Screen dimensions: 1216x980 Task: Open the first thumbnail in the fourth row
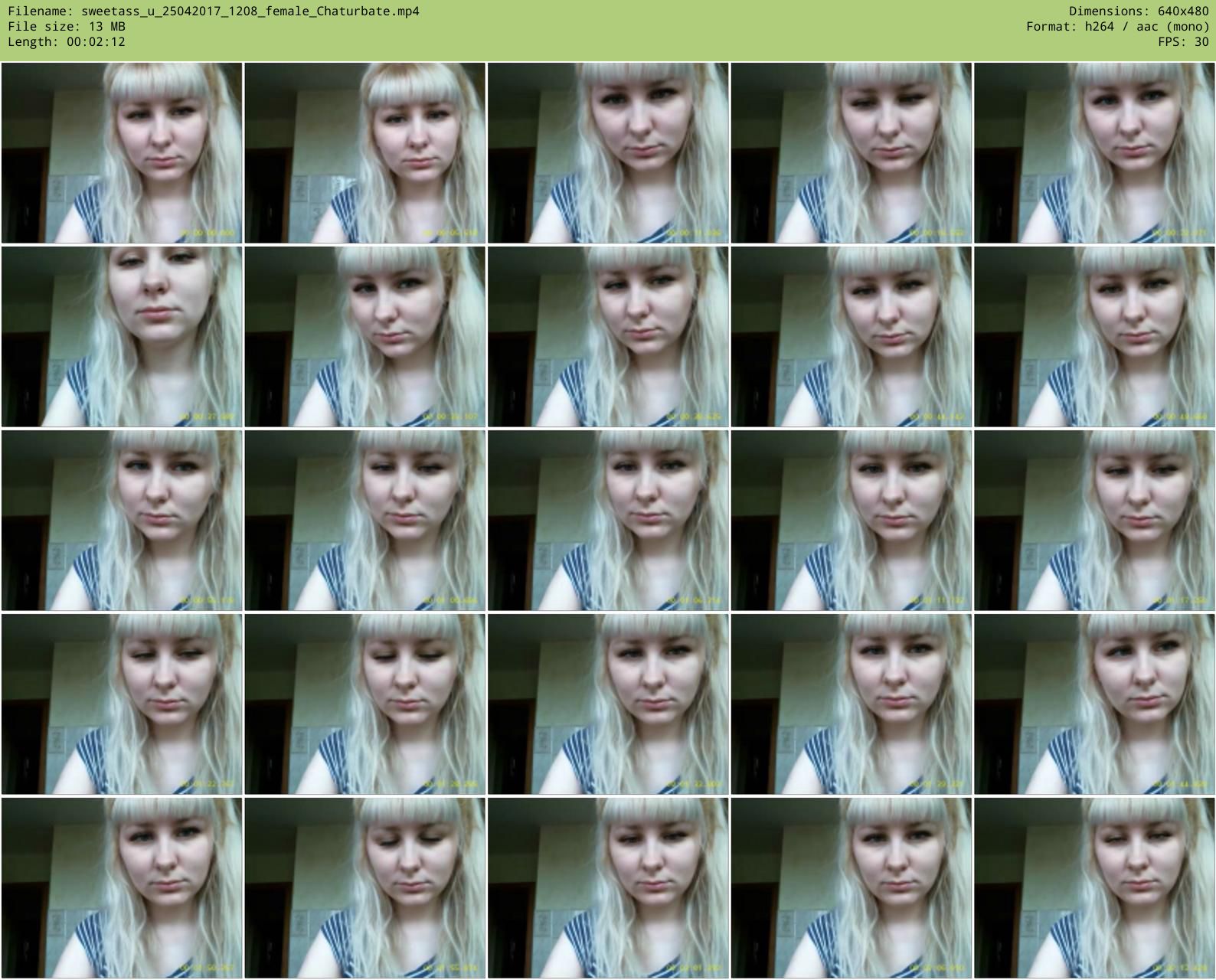point(122,704)
